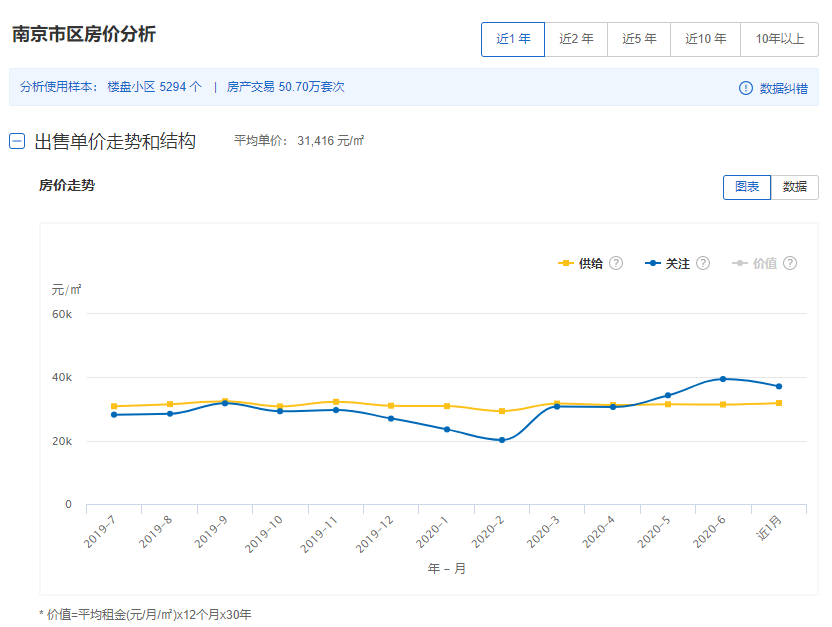This screenshot has width=832, height=627.
Task: Collapse the 出售单价走势和结构 section
Action: tap(17, 141)
